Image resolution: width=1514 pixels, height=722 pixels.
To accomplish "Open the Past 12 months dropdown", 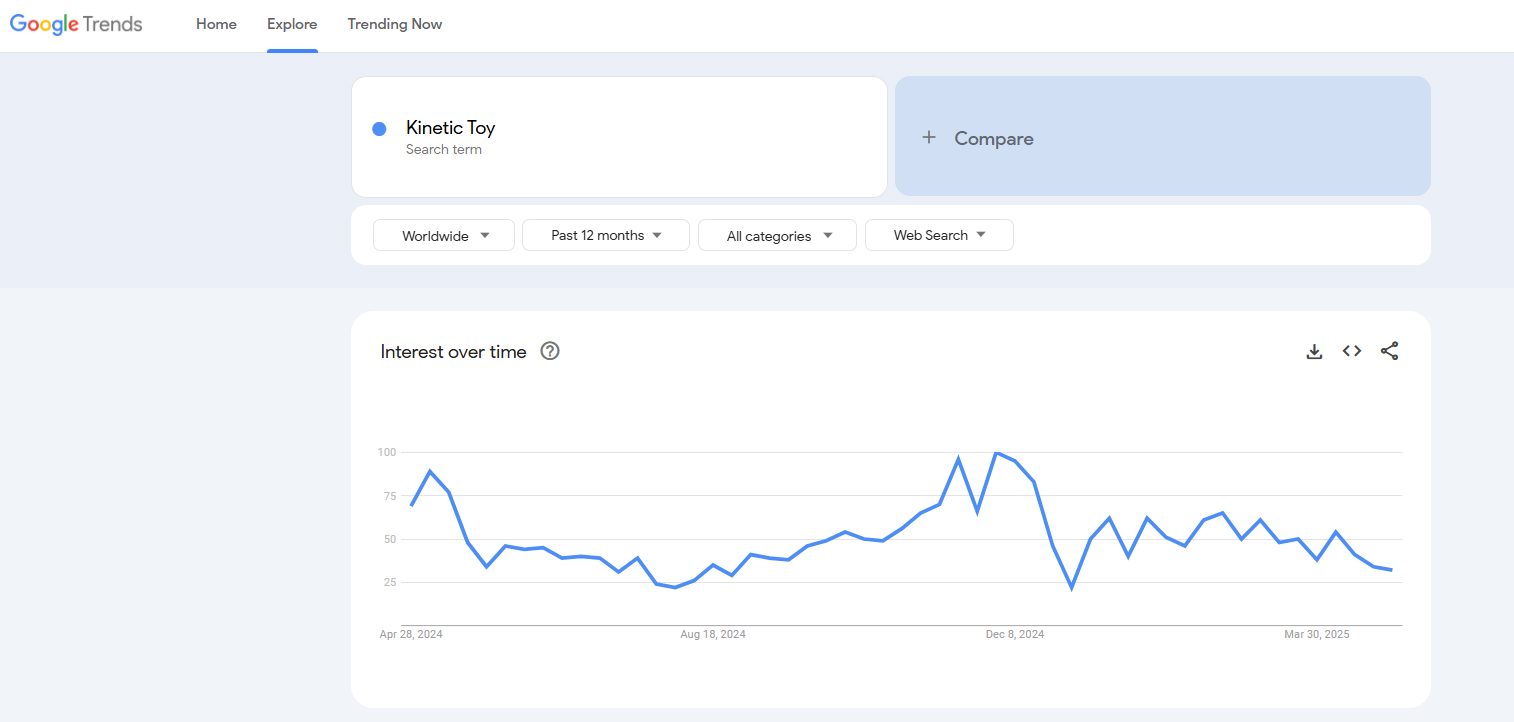I will pyautogui.click(x=606, y=236).
